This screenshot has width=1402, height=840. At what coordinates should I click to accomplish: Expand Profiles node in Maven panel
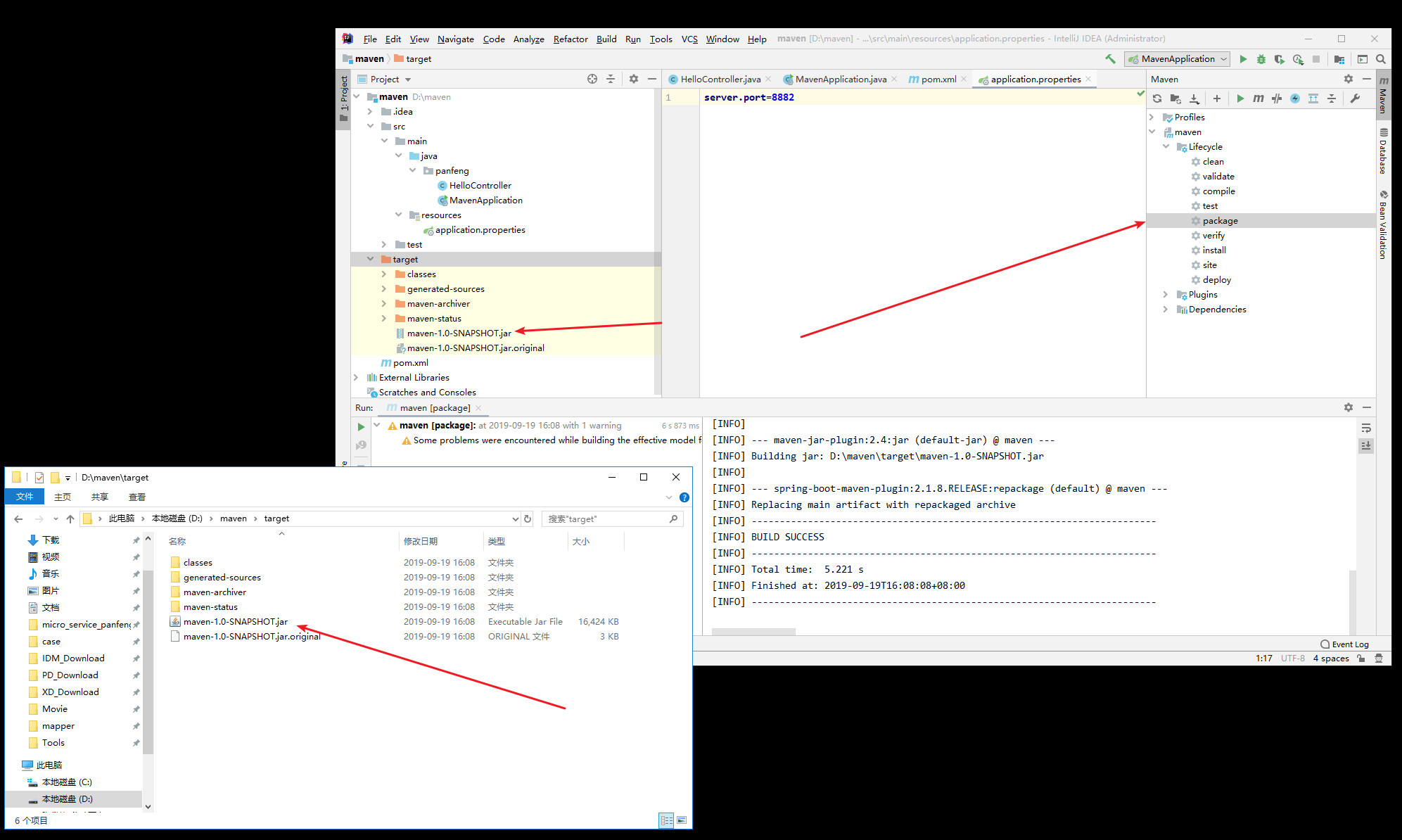coord(1152,117)
